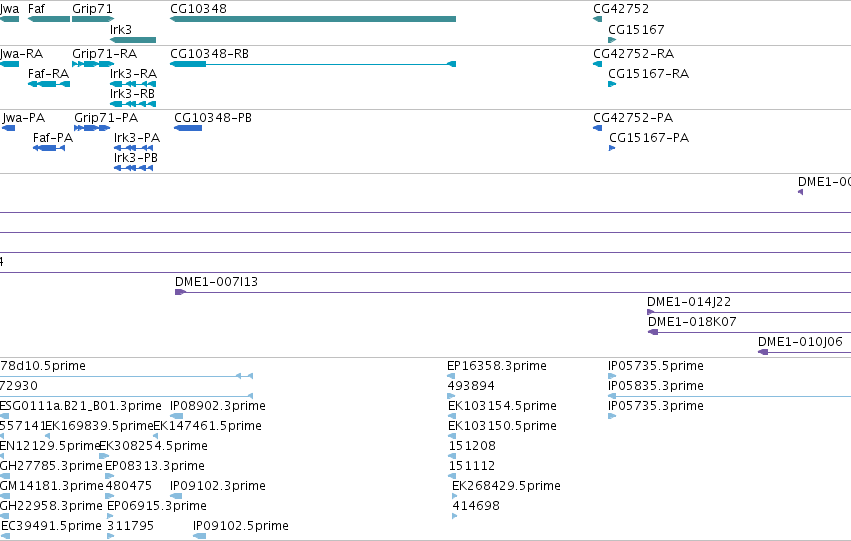Click the IP05835.3prime EST label
Viewport: 851px width, 541px height.
[656, 386]
